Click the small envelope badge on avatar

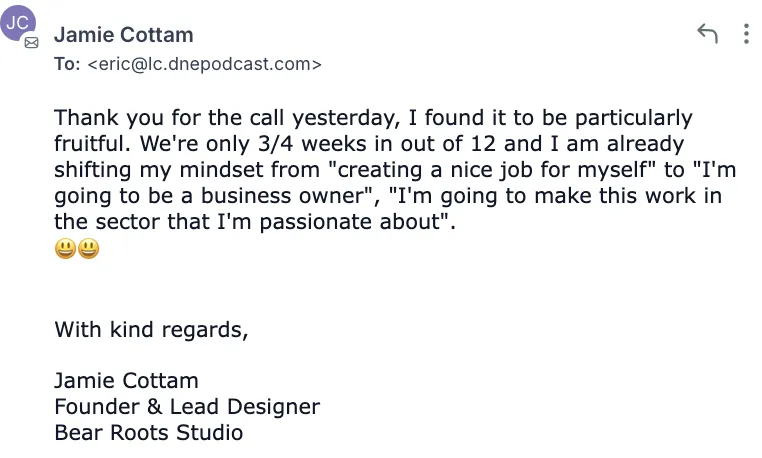(x=32, y=43)
